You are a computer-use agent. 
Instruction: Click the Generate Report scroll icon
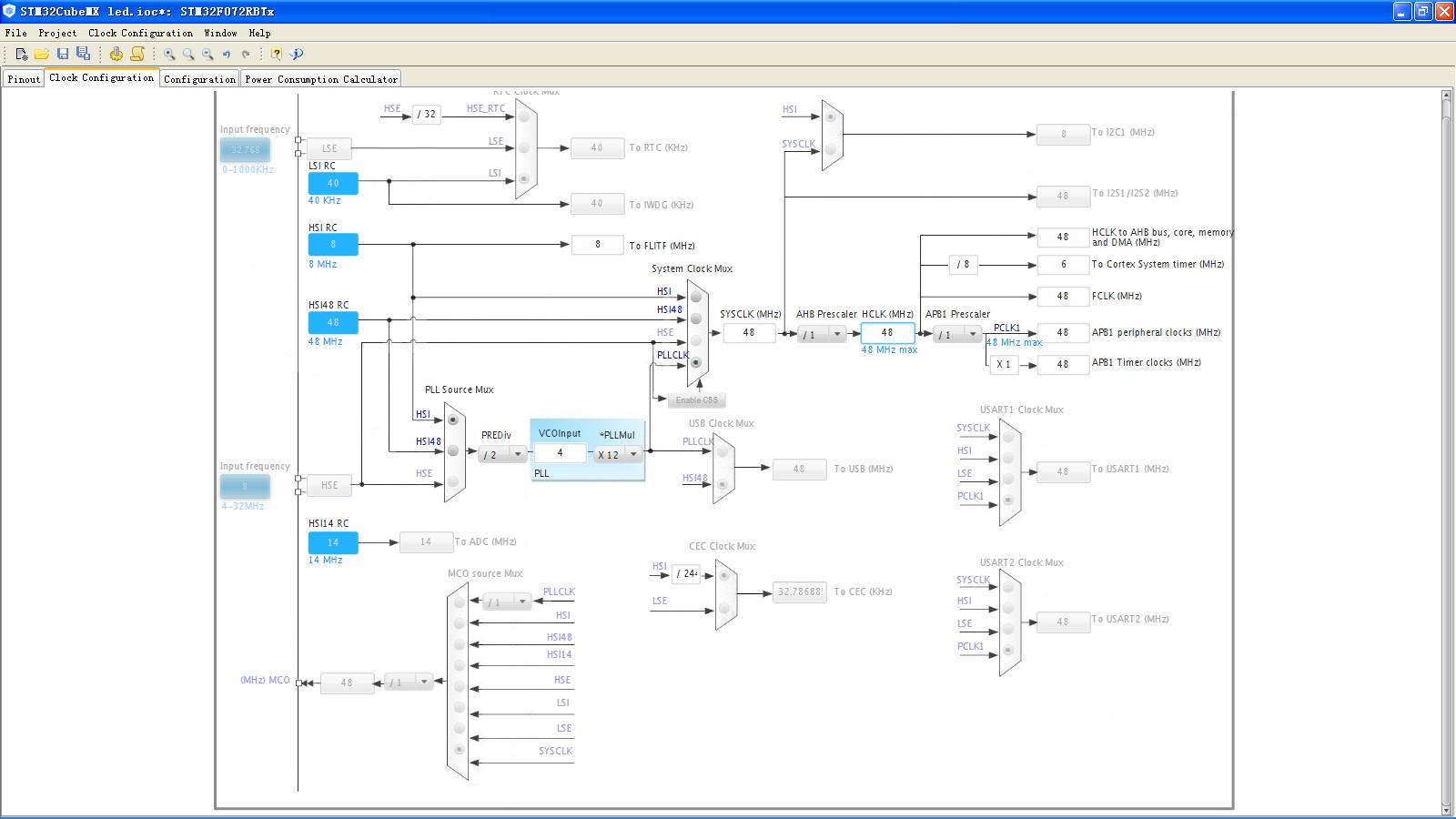tap(137, 55)
